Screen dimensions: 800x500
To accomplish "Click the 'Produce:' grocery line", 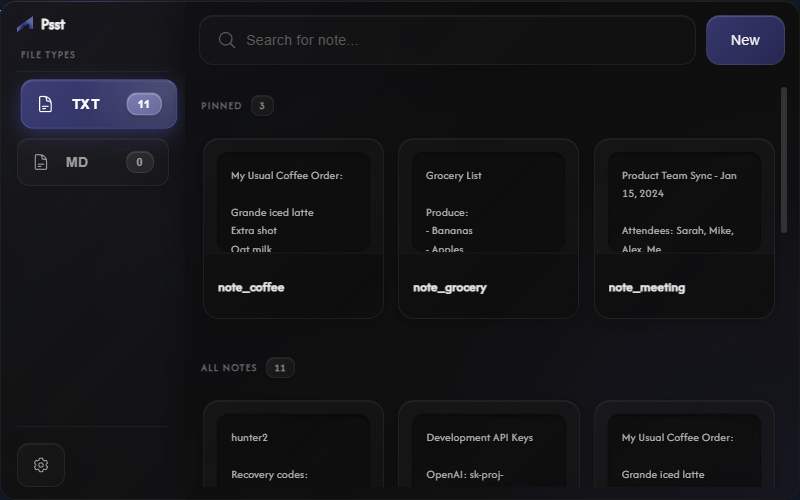I will 447,212.
